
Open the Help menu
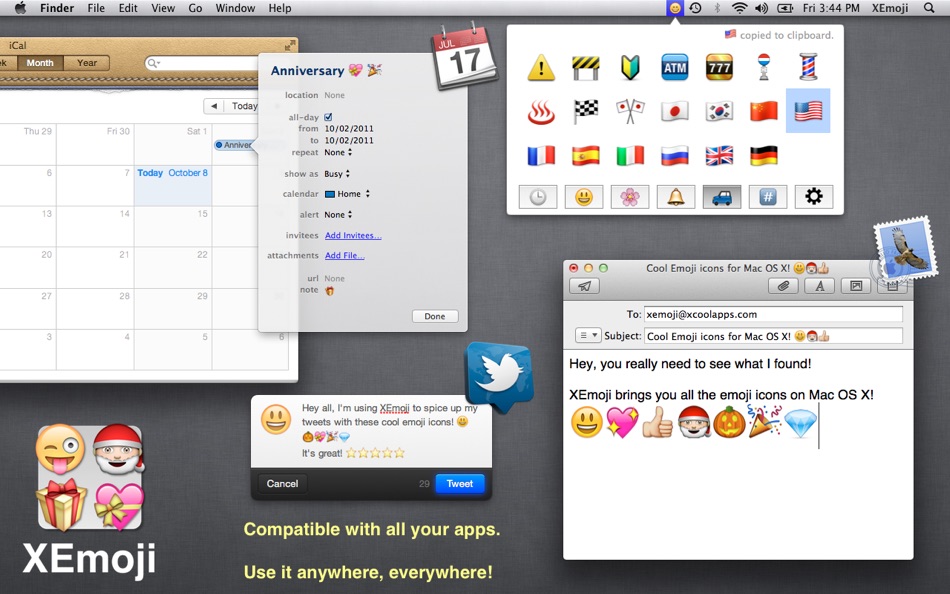click(x=280, y=8)
